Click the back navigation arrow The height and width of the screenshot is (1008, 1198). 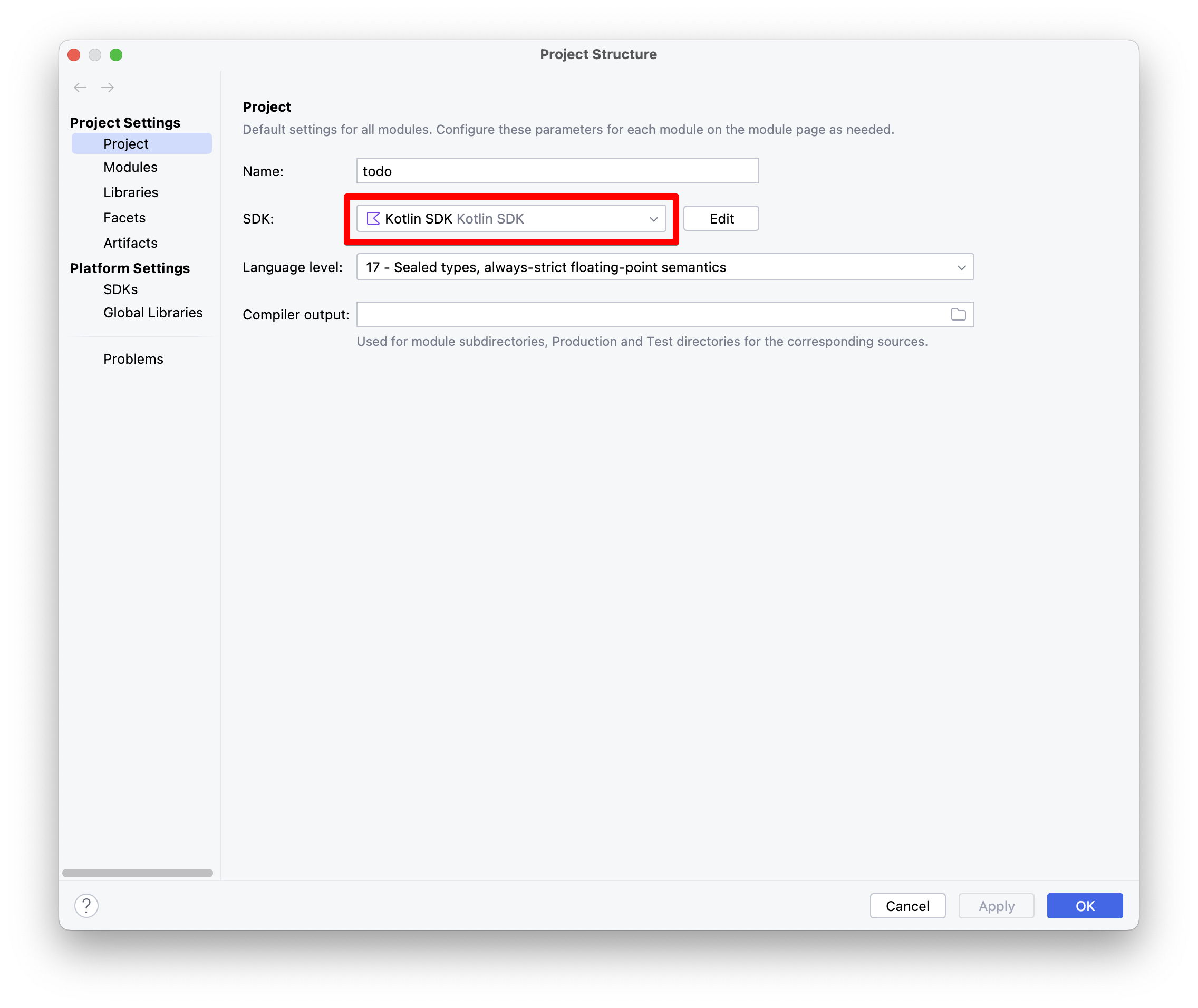(80, 88)
